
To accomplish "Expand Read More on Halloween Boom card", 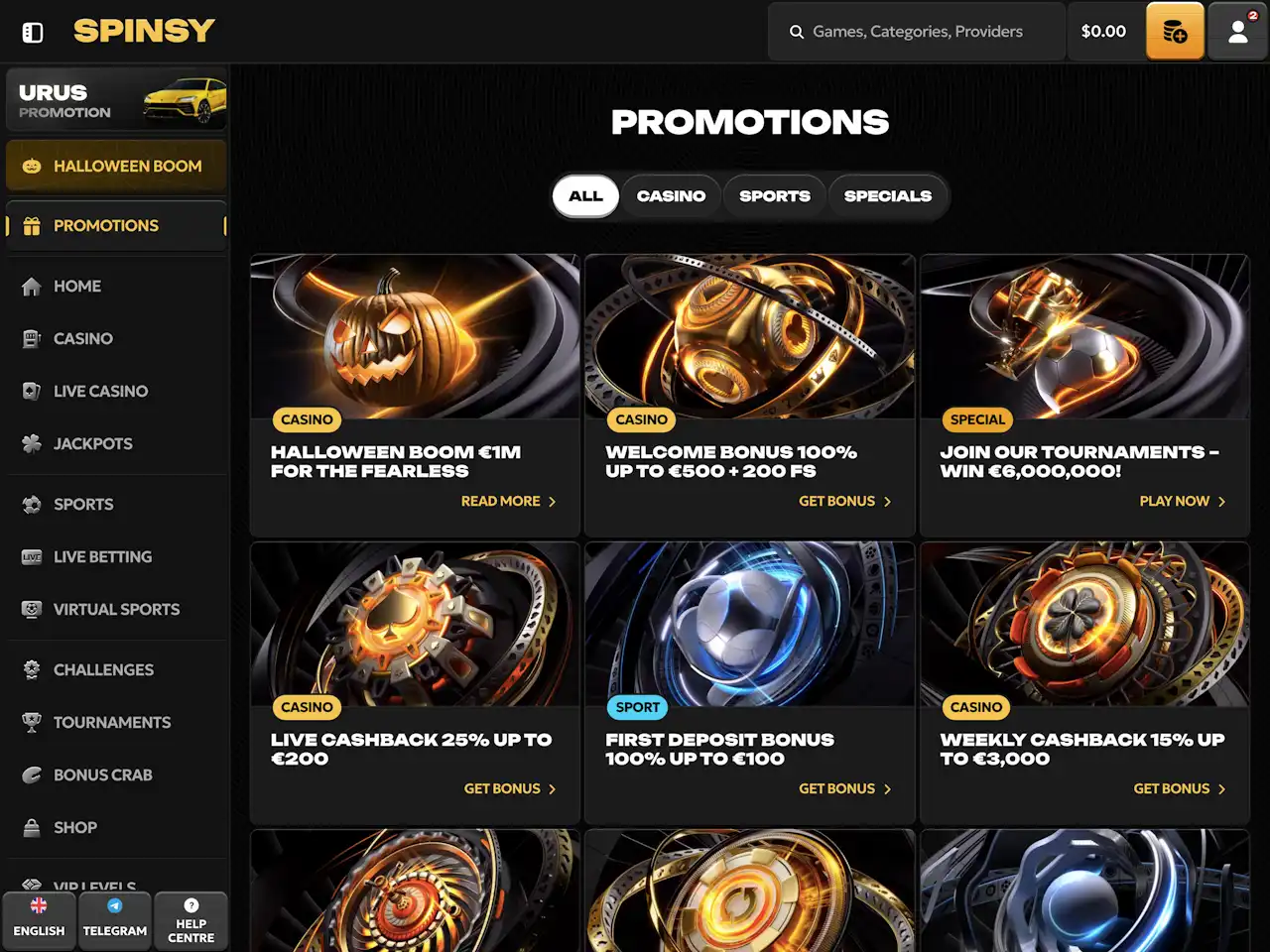I will click(x=509, y=501).
